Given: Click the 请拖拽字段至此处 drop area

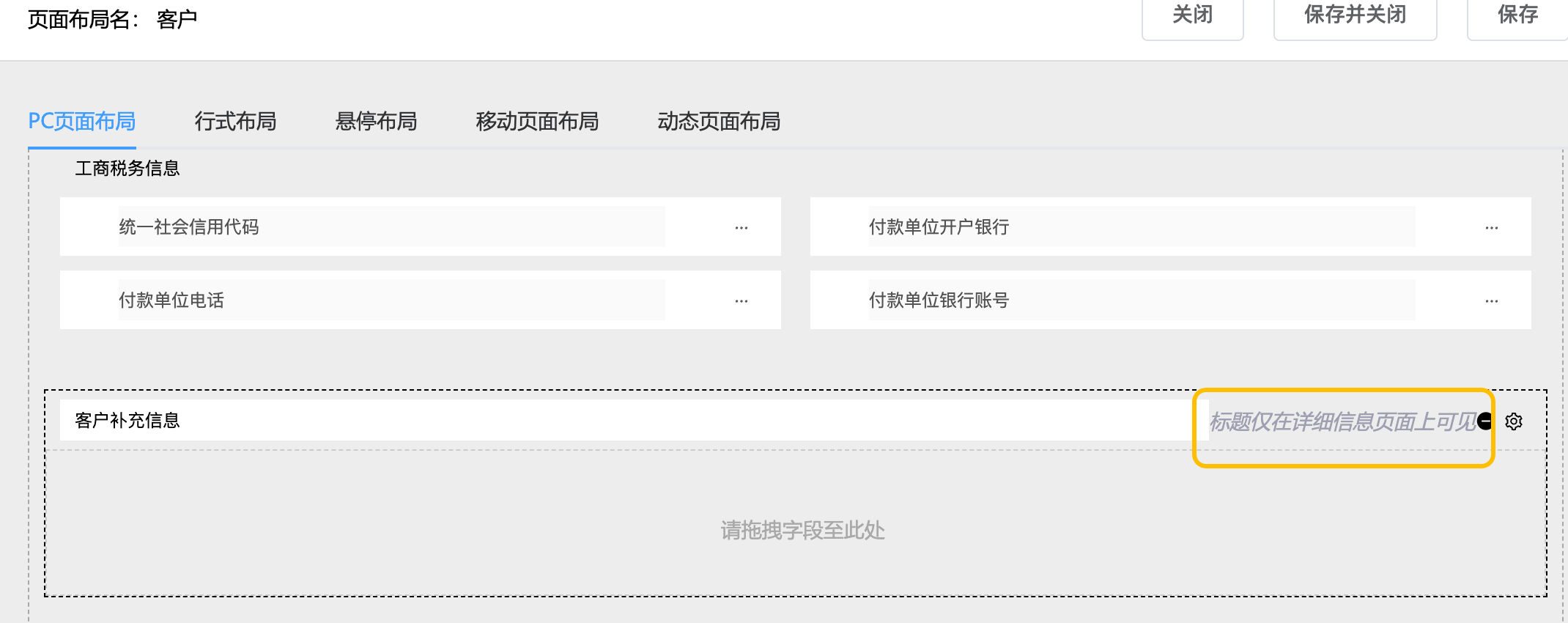Looking at the screenshot, I should 802,530.
